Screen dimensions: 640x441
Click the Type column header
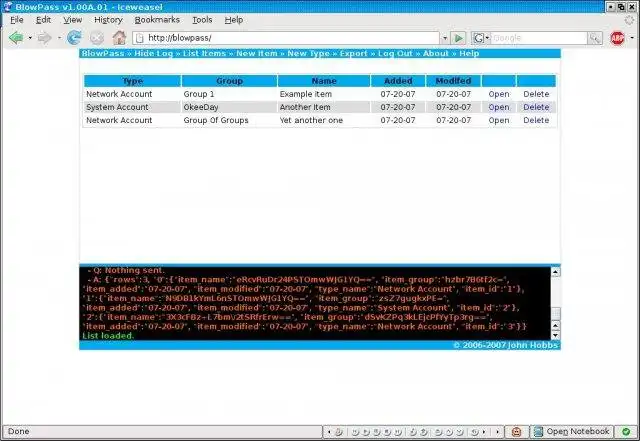point(133,81)
